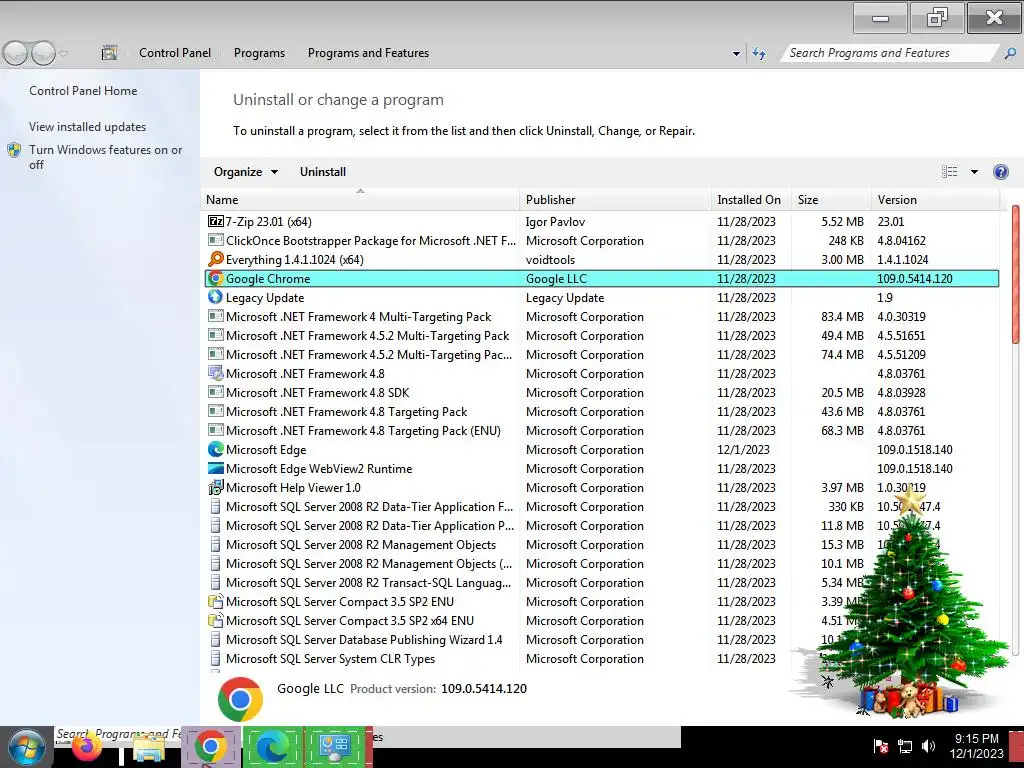Click the network tray icon

[905, 746]
